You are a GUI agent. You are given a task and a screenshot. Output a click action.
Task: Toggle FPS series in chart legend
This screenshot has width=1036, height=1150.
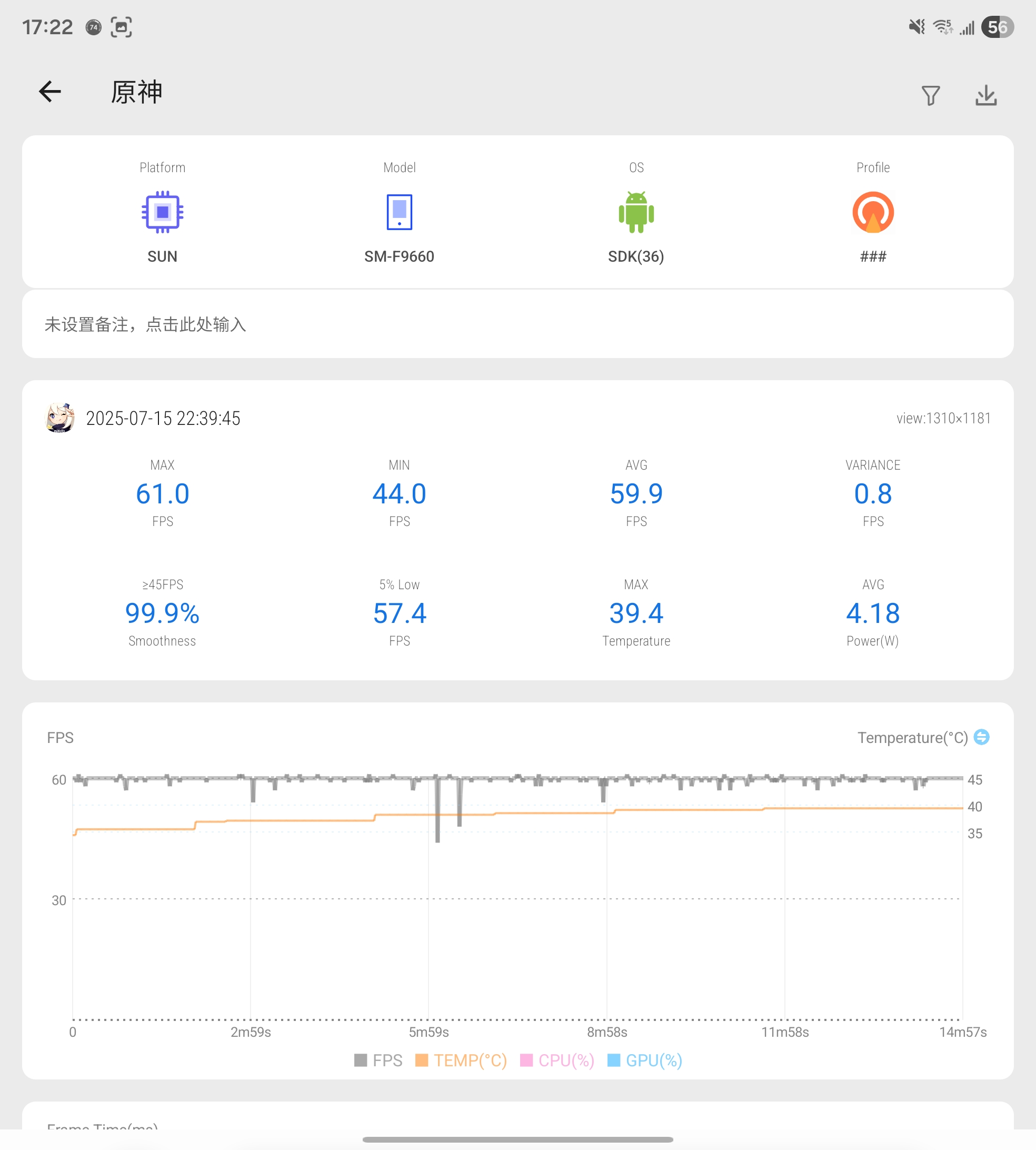(x=378, y=1060)
